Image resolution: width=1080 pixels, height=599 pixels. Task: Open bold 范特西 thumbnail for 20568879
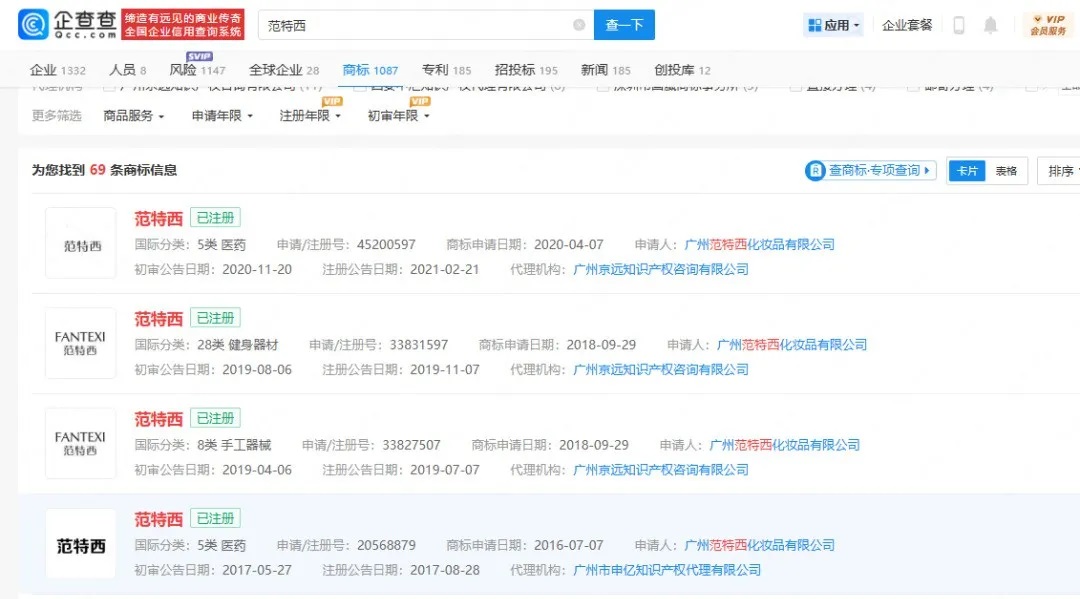click(81, 544)
